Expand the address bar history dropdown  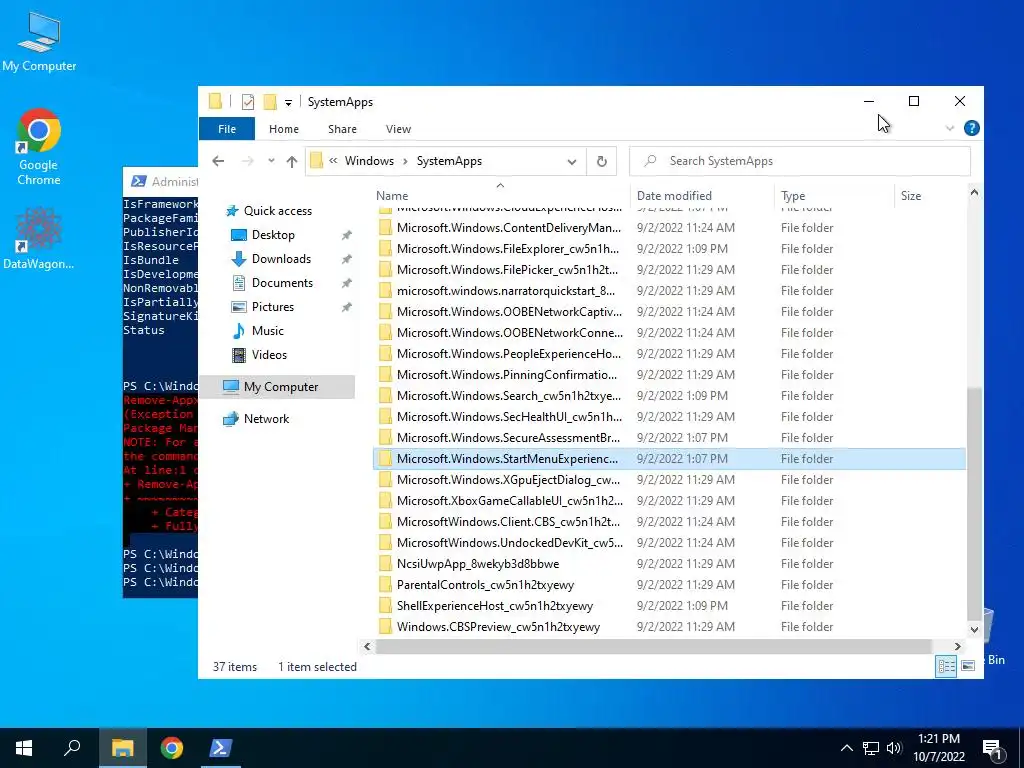click(x=571, y=161)
